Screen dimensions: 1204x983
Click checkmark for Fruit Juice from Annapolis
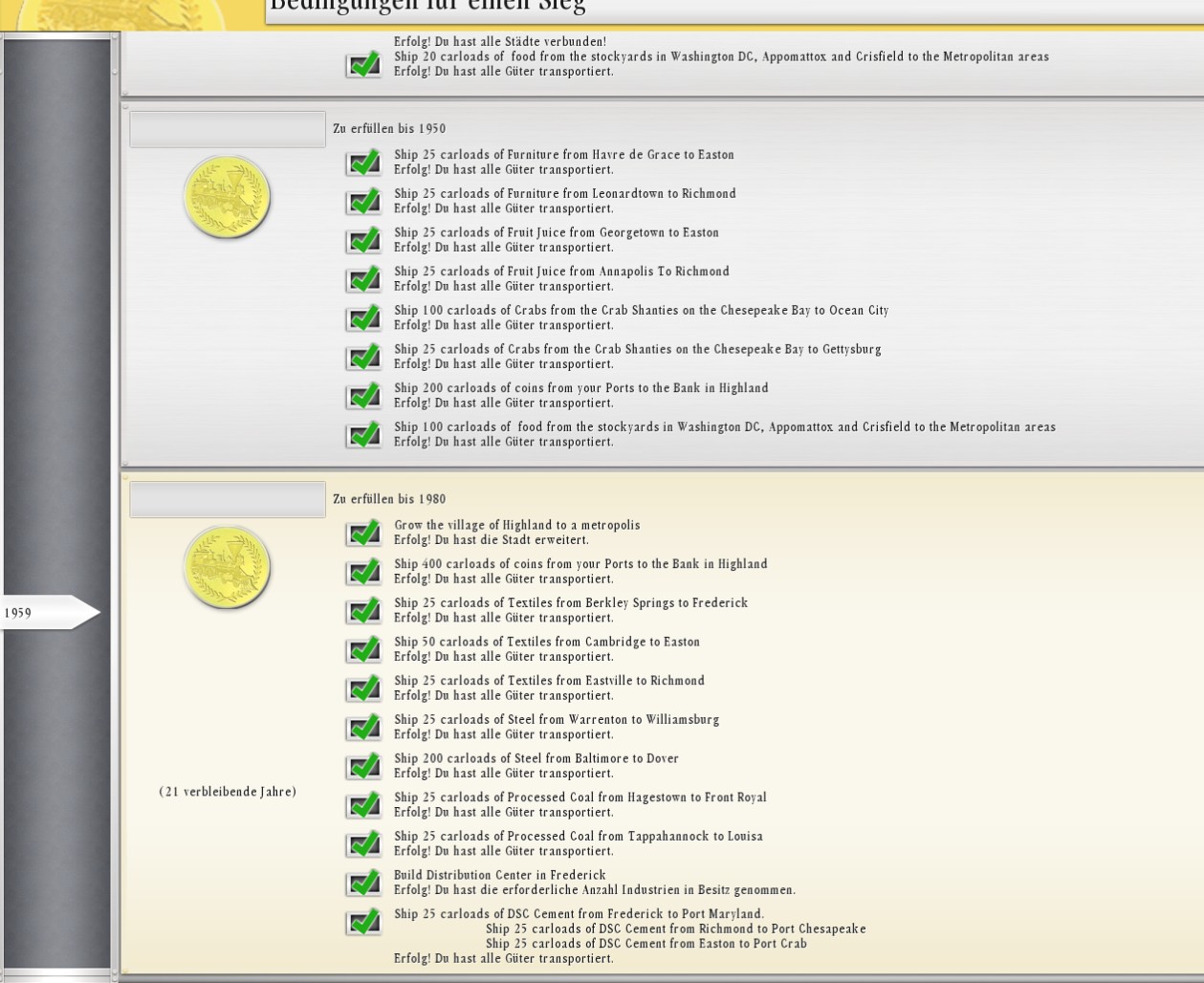363,279
